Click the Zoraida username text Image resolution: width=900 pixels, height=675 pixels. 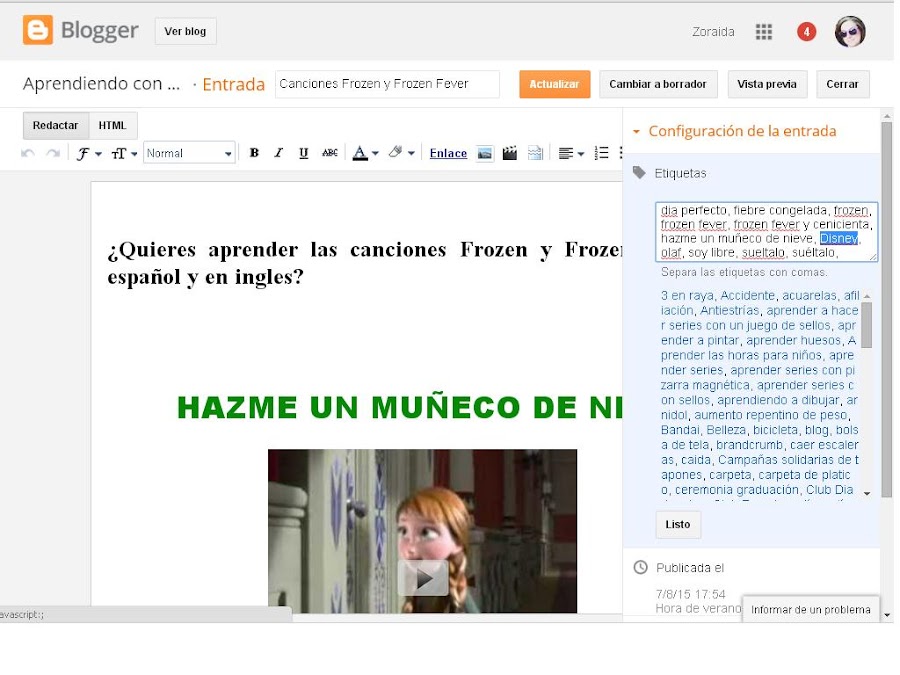[713, 32]
